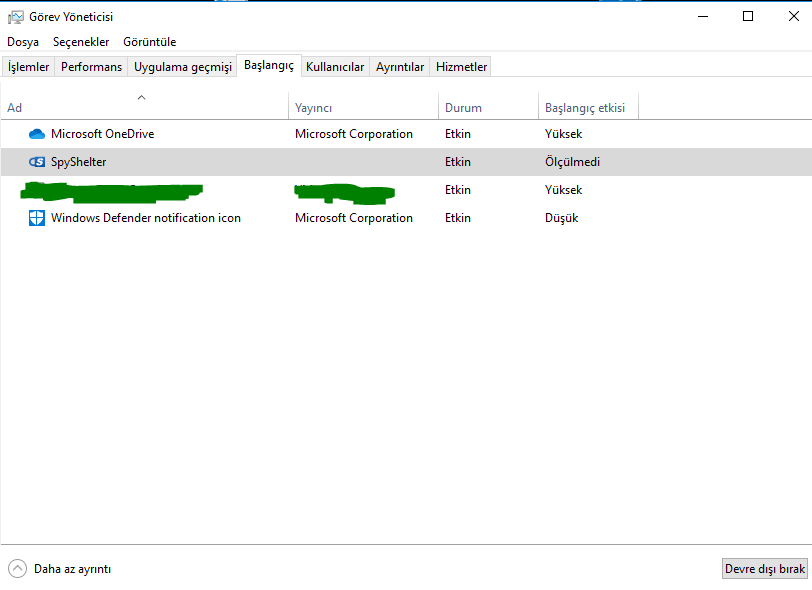Select Windows Defender notification icon row

(406, 218)
